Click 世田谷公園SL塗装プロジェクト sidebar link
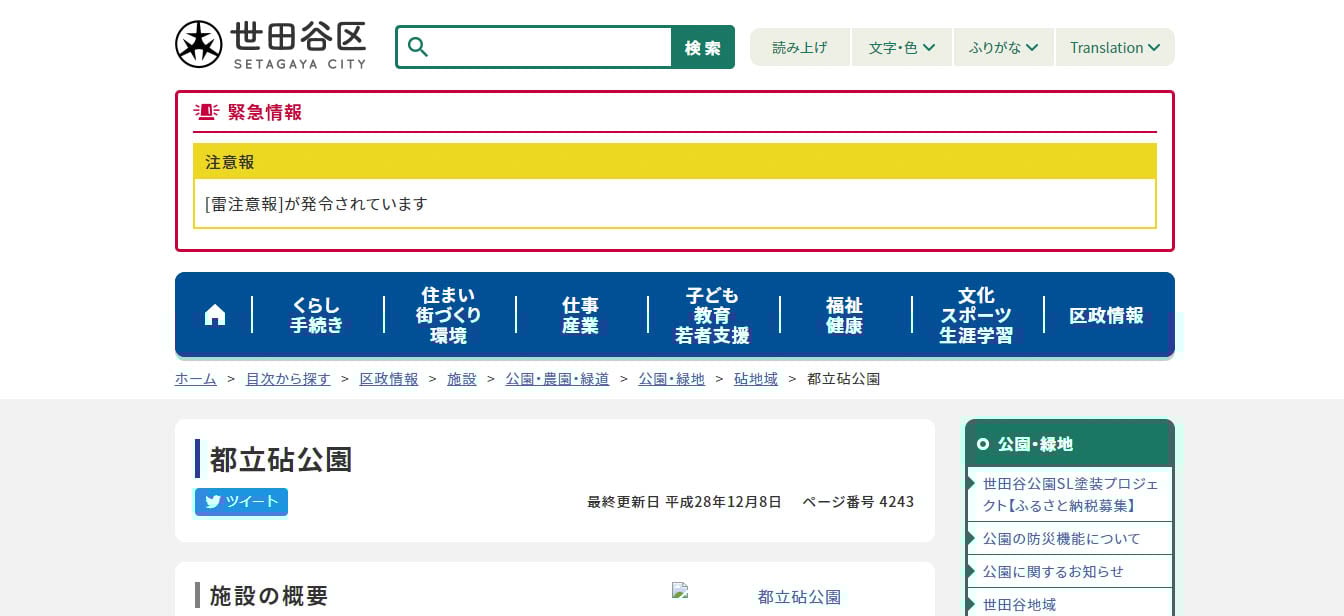This screenshot has width=1344, height=616. [1070, 494]
